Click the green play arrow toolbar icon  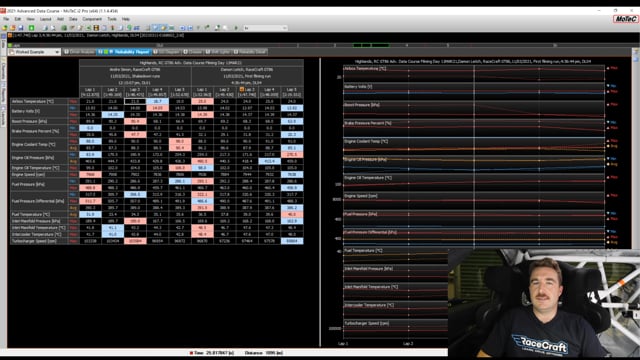tap(236, 28)
